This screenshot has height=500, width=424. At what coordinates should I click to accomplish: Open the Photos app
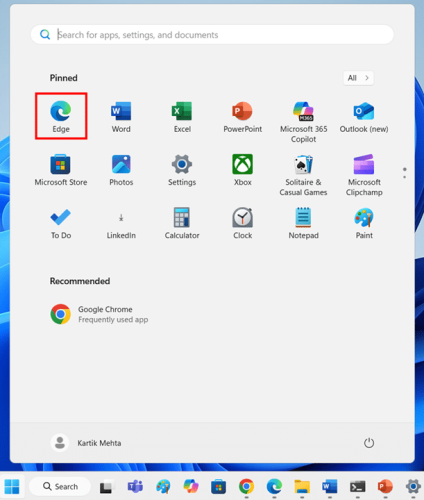click(121, 170)
